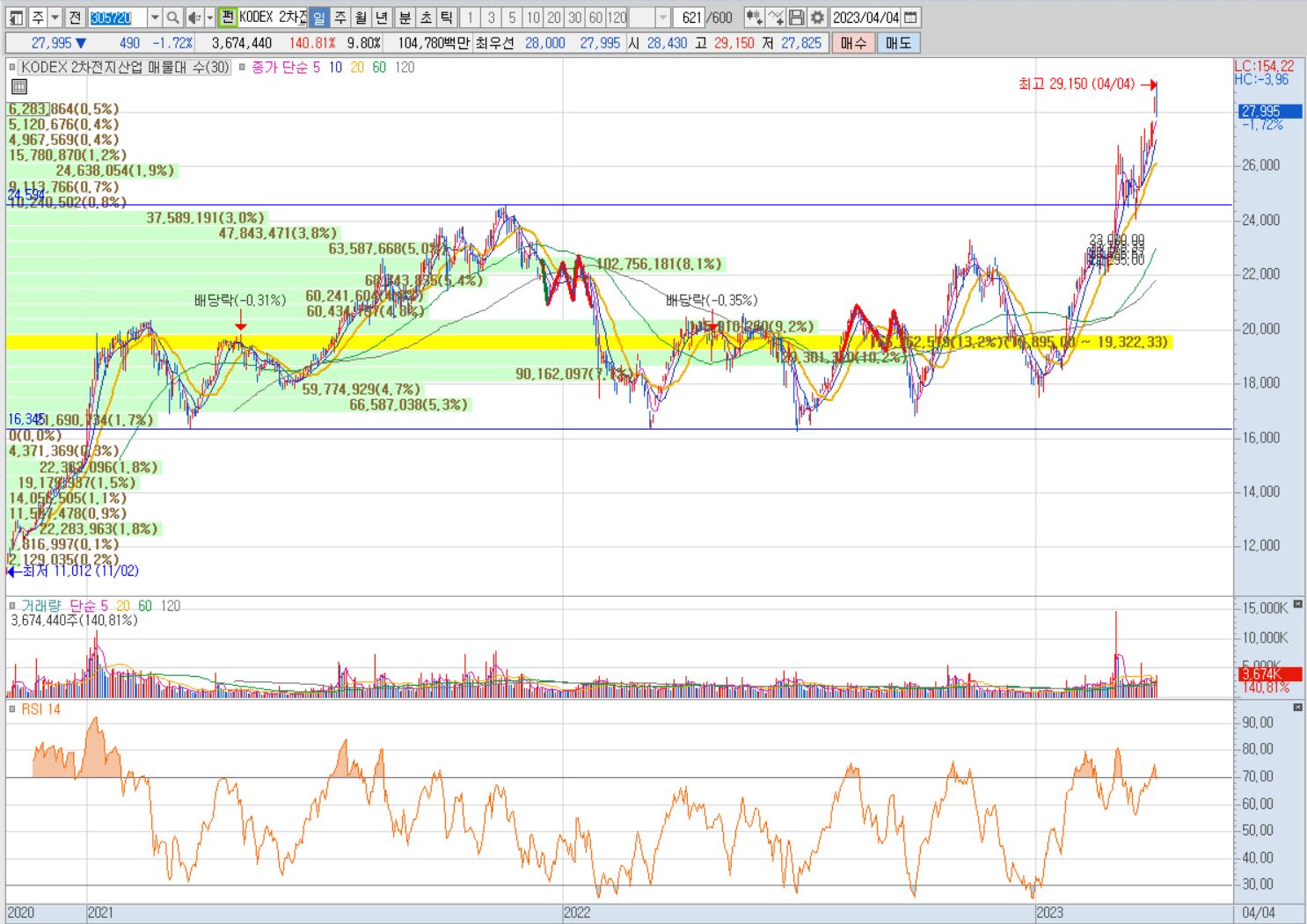
Task: Click the 102,756,181(8.1%) volume profile label
Action: [659, 264]
